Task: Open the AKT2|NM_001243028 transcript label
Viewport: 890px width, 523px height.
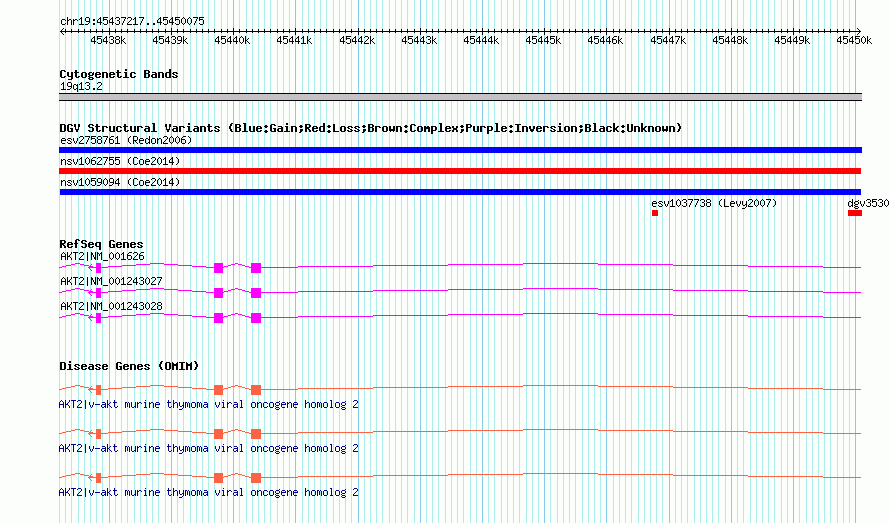Action: [x=111, y=306]
